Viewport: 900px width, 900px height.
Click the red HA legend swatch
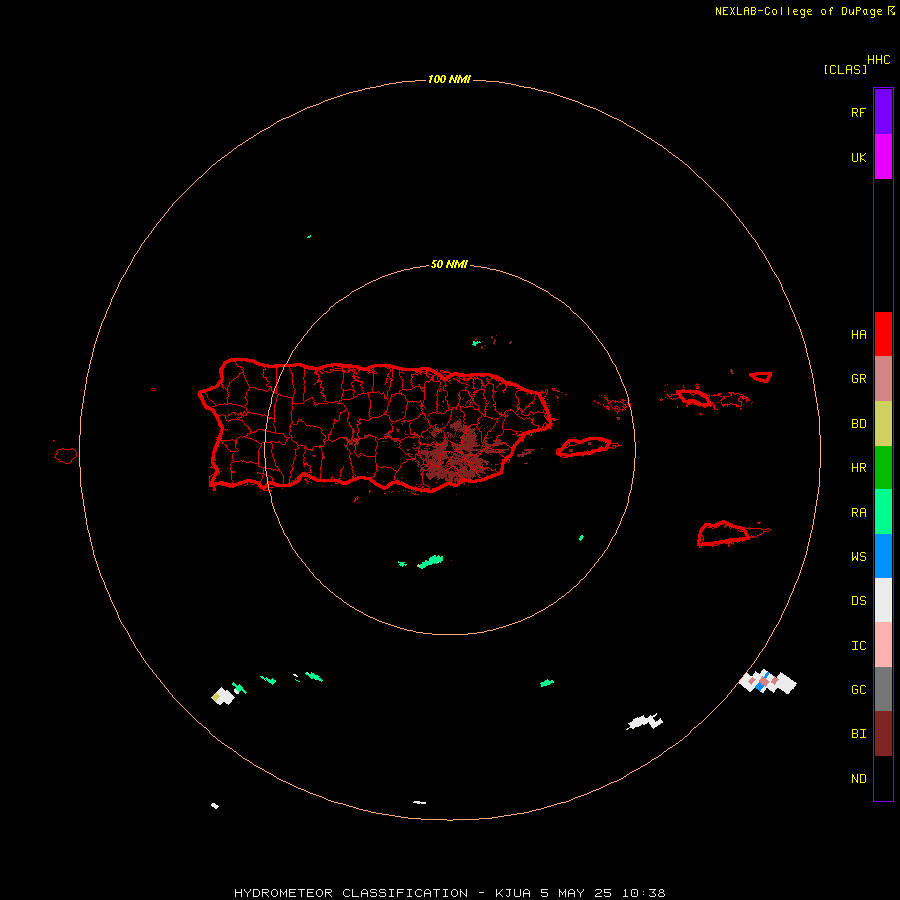883,334
